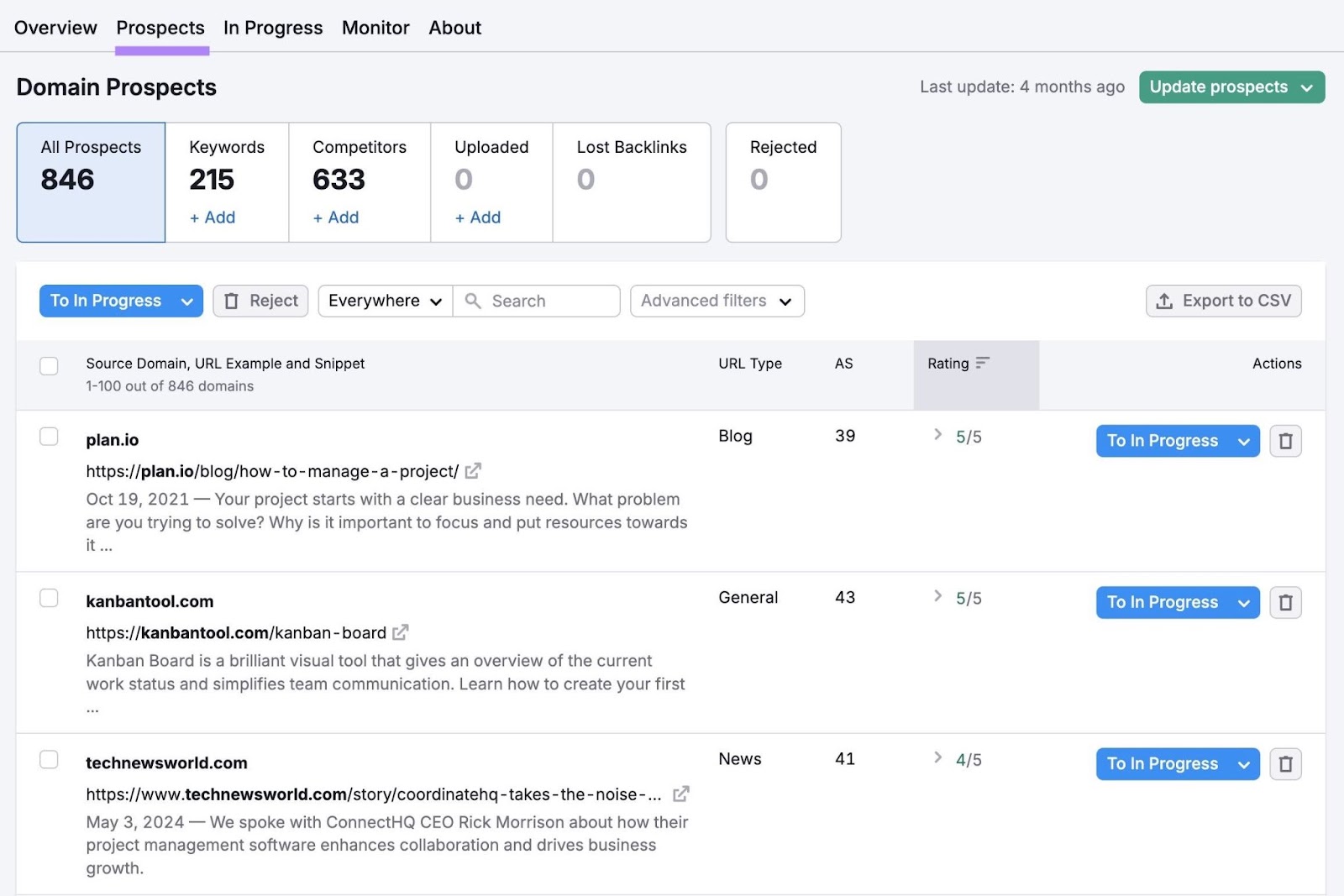Remove kanbantool.com using its trash icon
The width and height of the screenshot is (1344, 896).
pos(1285,602)
